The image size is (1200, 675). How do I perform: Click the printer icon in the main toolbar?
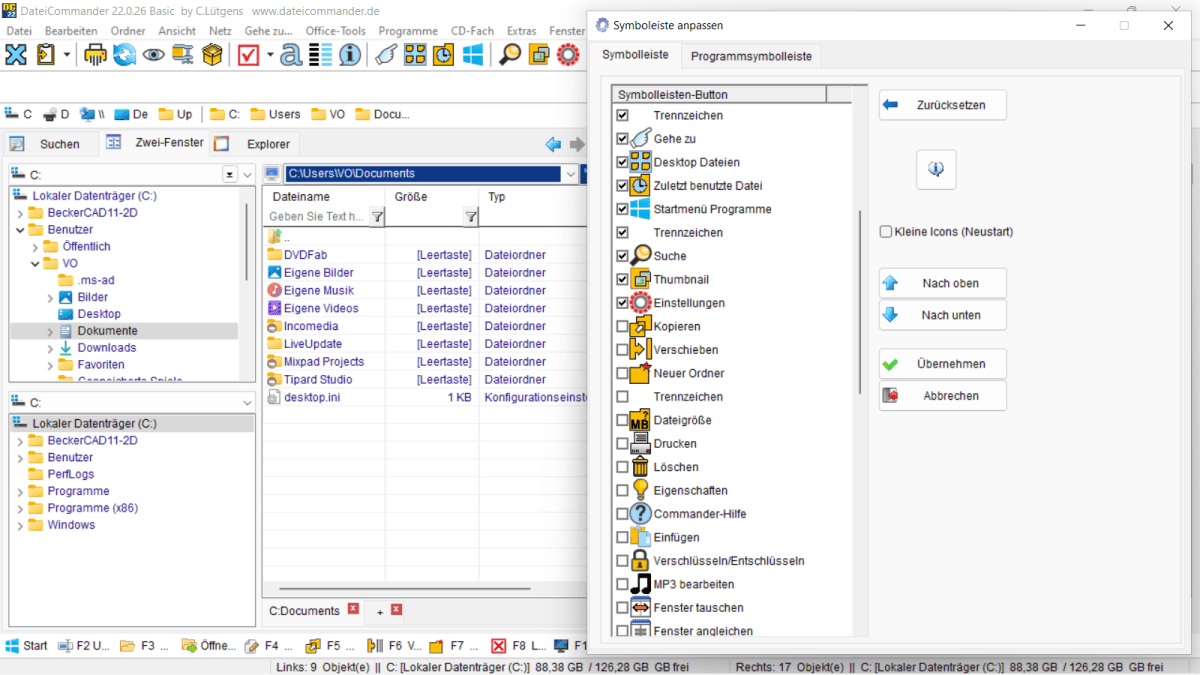95,55
